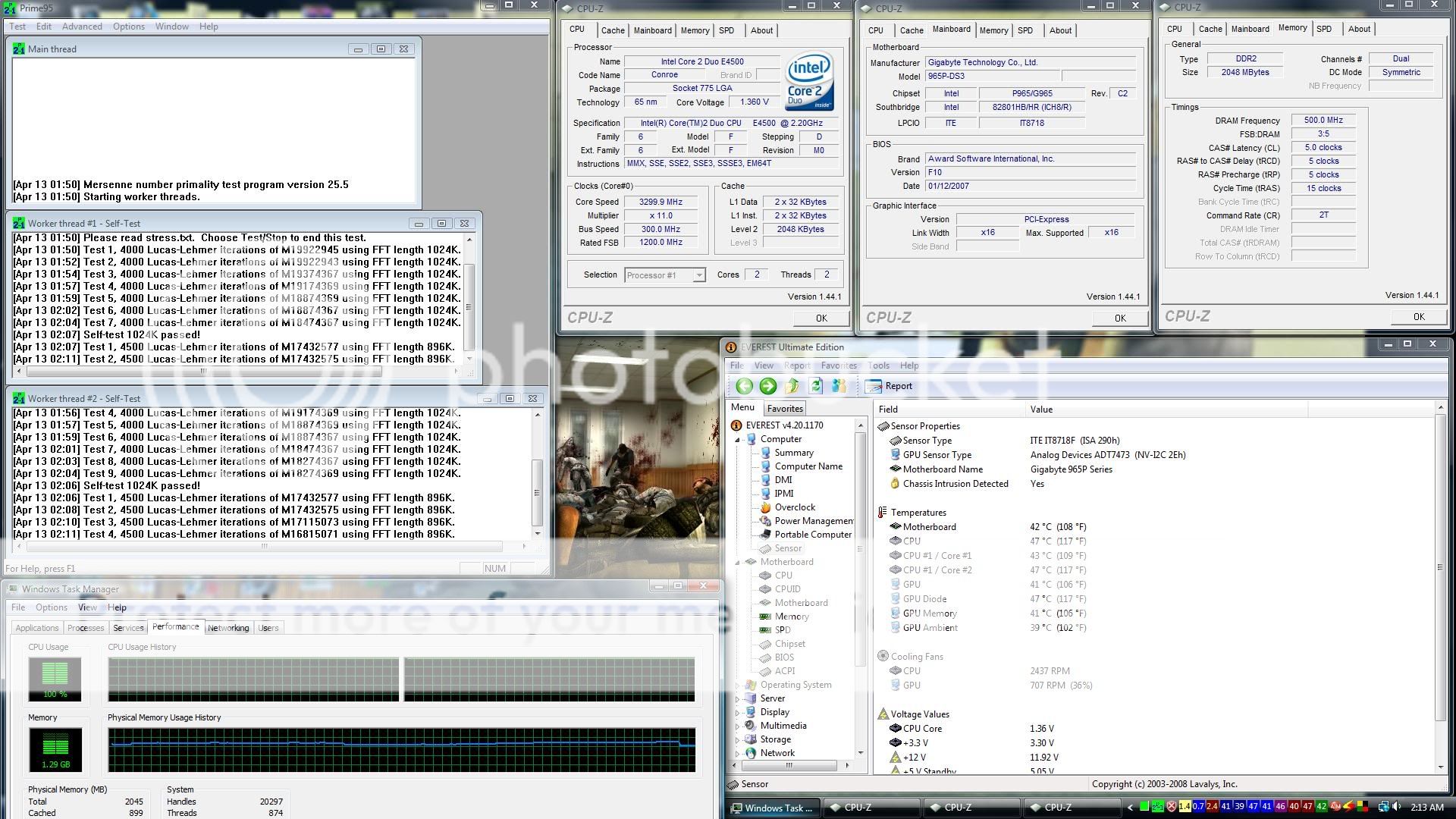
Task: Click OK in the first CPU-Z window
Action: click(821, 318)
